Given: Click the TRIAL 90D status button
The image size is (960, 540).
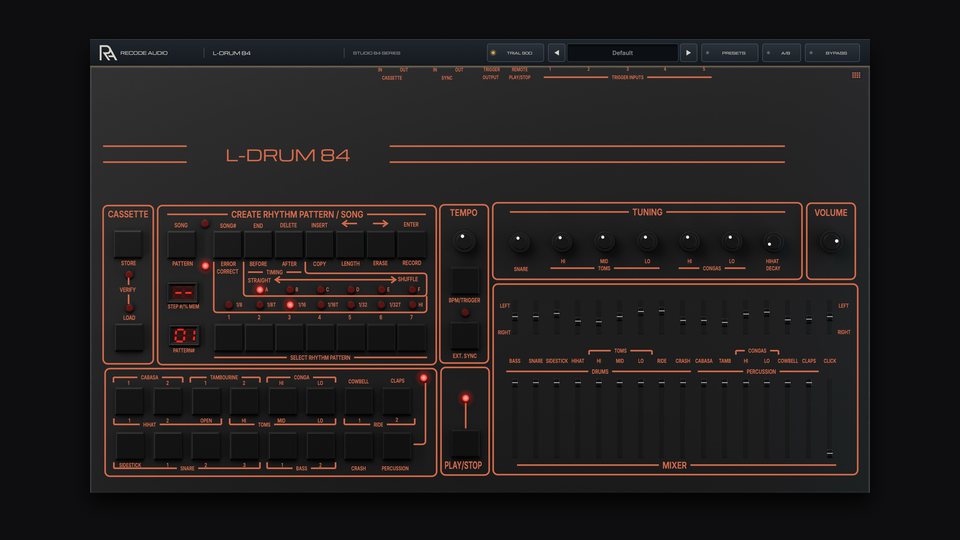Looking at the screenshot, I should pos(515,53).
